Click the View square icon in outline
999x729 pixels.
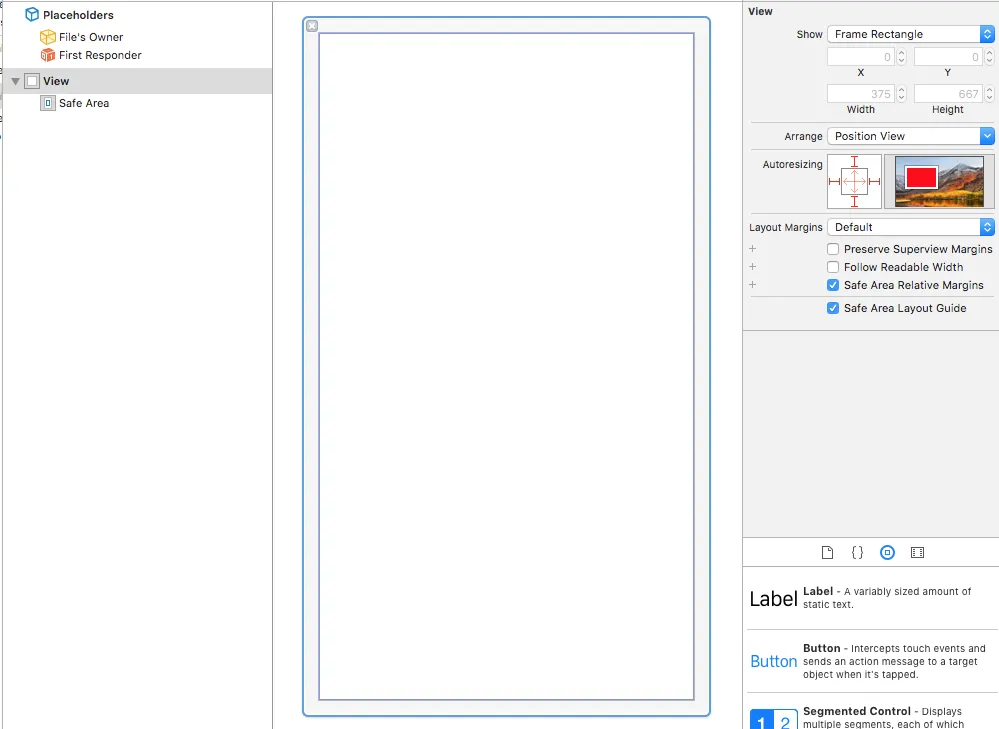pos(32,81)
